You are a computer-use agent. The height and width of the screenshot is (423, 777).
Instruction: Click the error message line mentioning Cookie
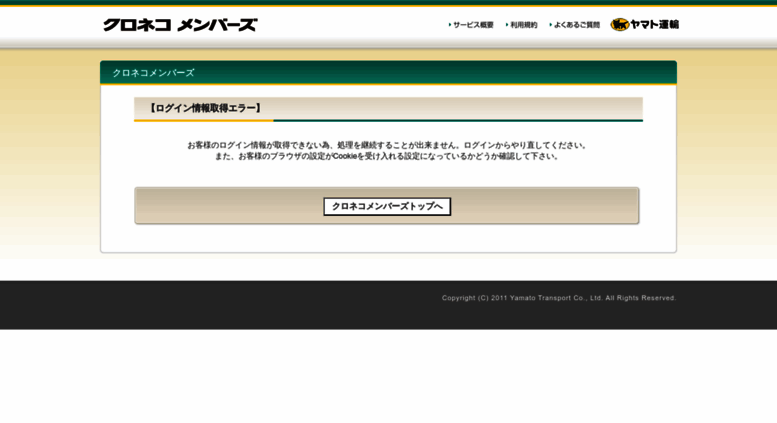coord(388,157)
